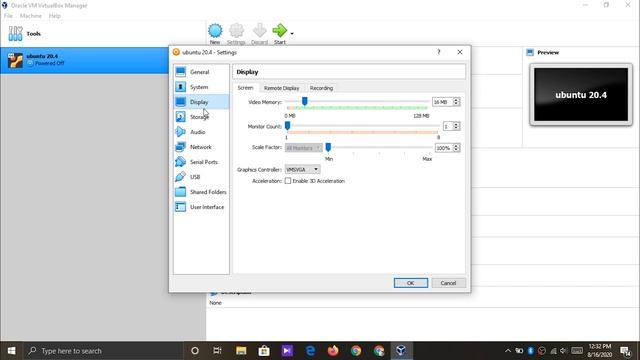The height and width of the screenshot is (360, 640).
Task: Open the File menu
Action: coord(8,16)
